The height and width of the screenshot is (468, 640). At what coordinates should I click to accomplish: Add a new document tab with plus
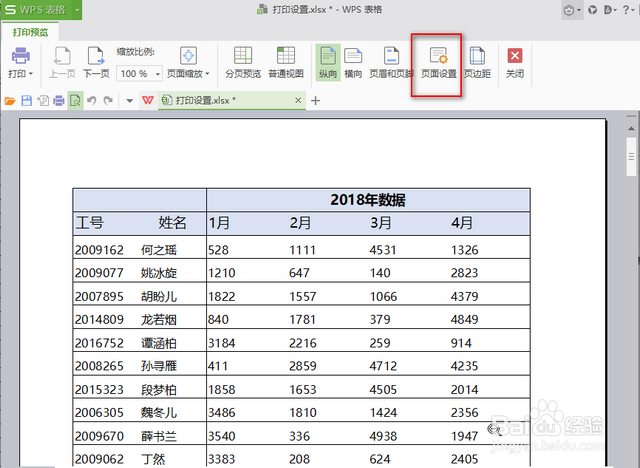click(315, 100)
